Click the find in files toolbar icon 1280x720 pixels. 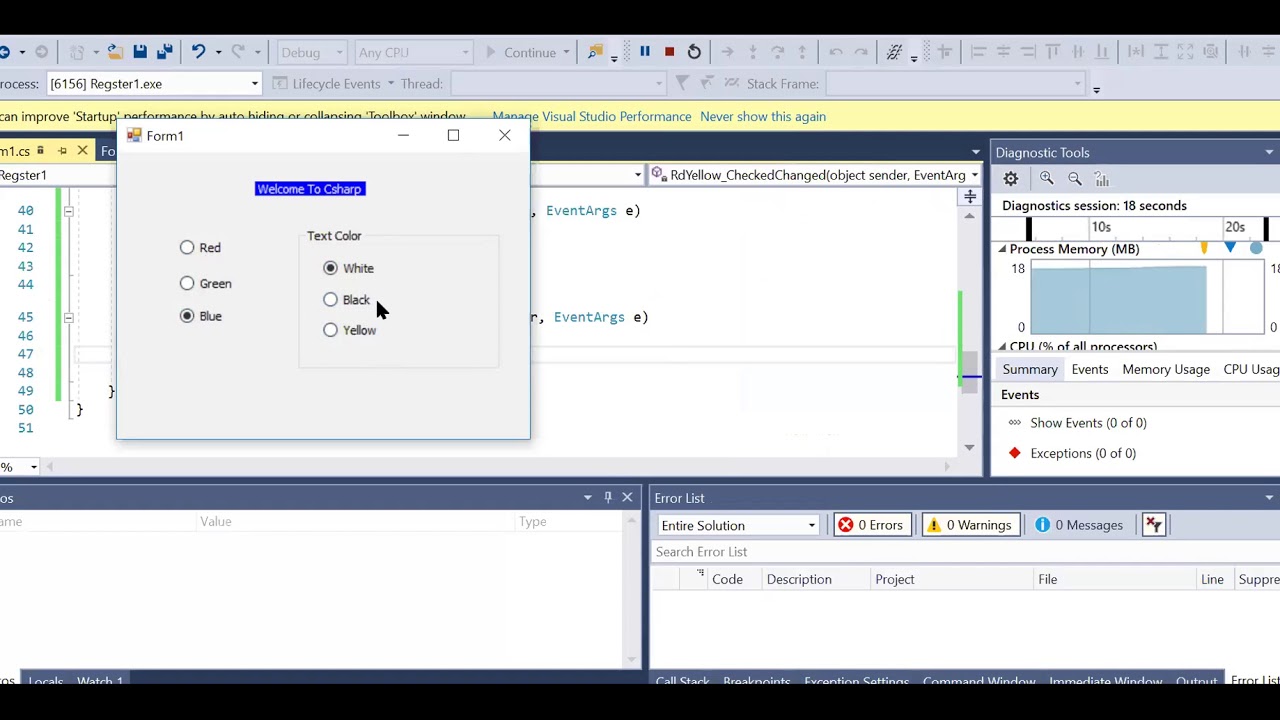coord(595,52)
